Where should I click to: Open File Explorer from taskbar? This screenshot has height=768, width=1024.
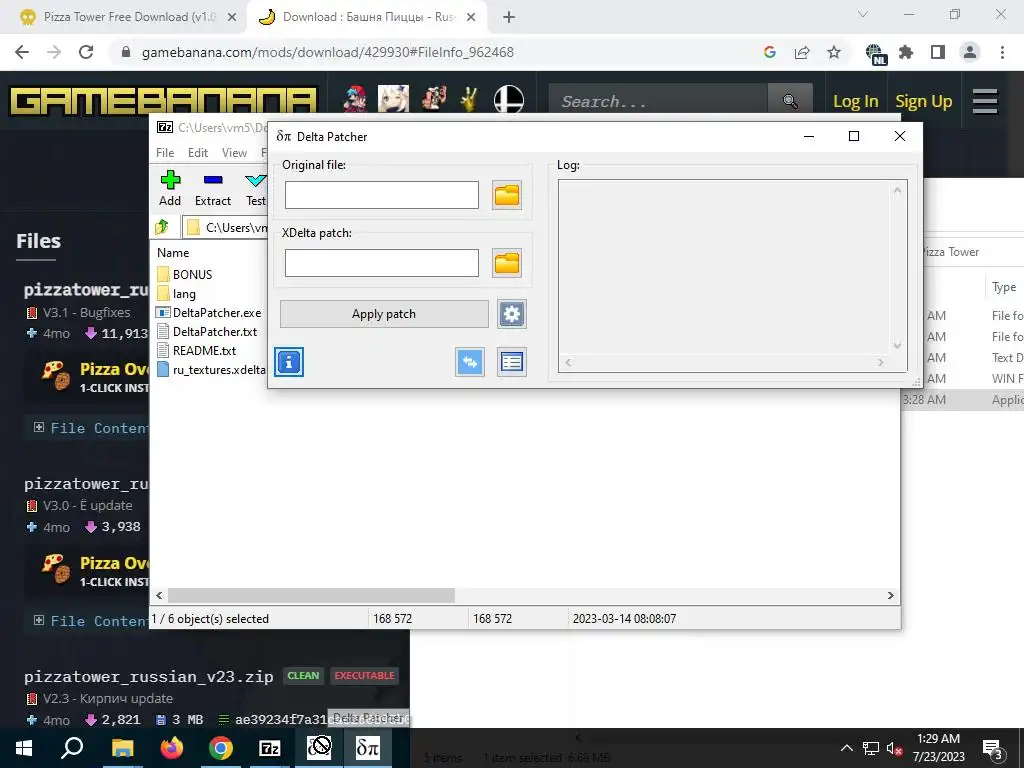122,748
